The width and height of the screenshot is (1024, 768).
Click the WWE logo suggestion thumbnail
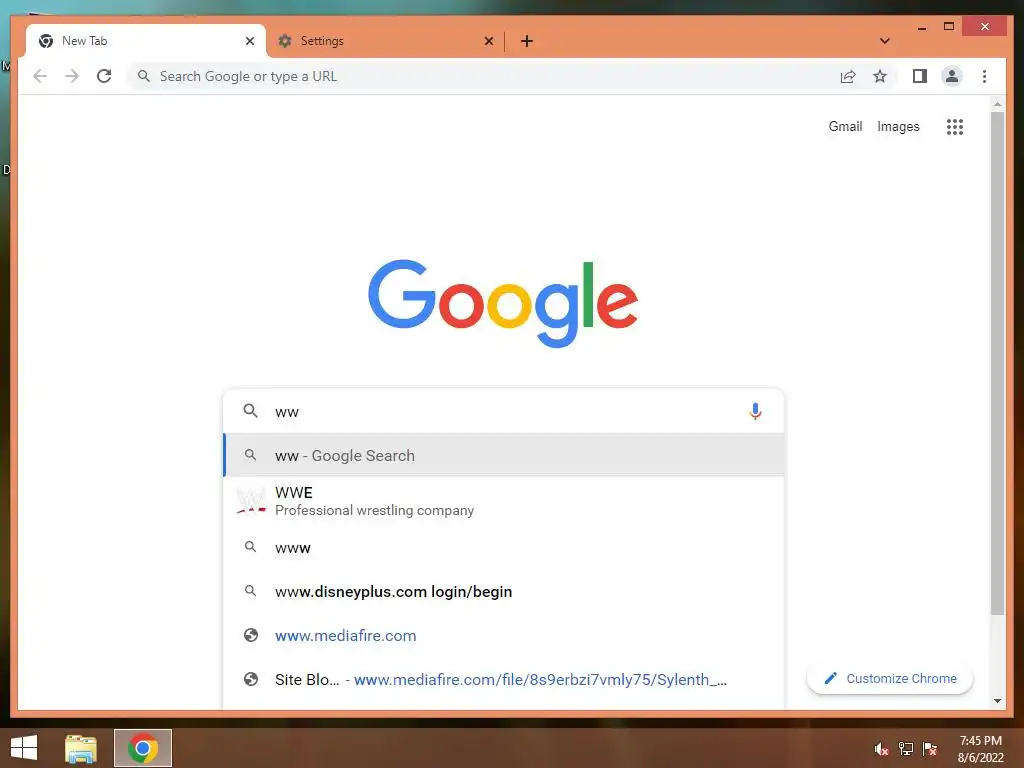pyautogui.click(x=251, y=501)
